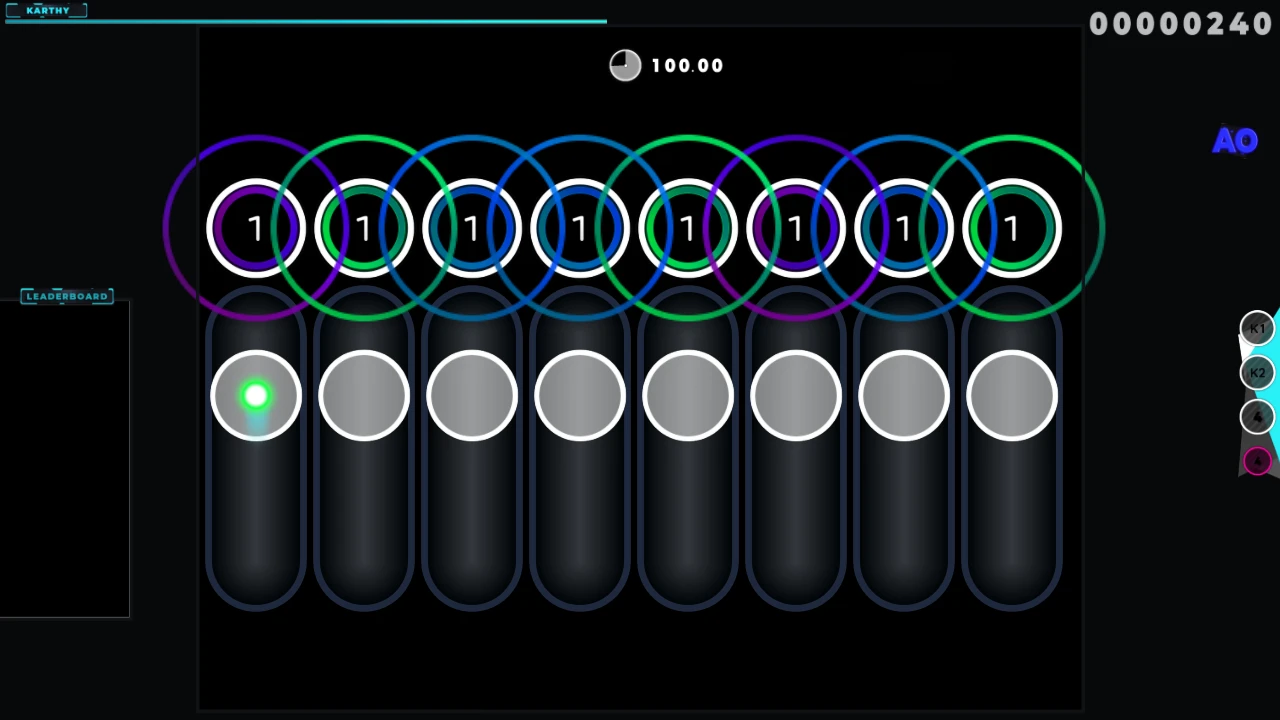
Task: Click the fifth green hit circle
Action: 687,229
